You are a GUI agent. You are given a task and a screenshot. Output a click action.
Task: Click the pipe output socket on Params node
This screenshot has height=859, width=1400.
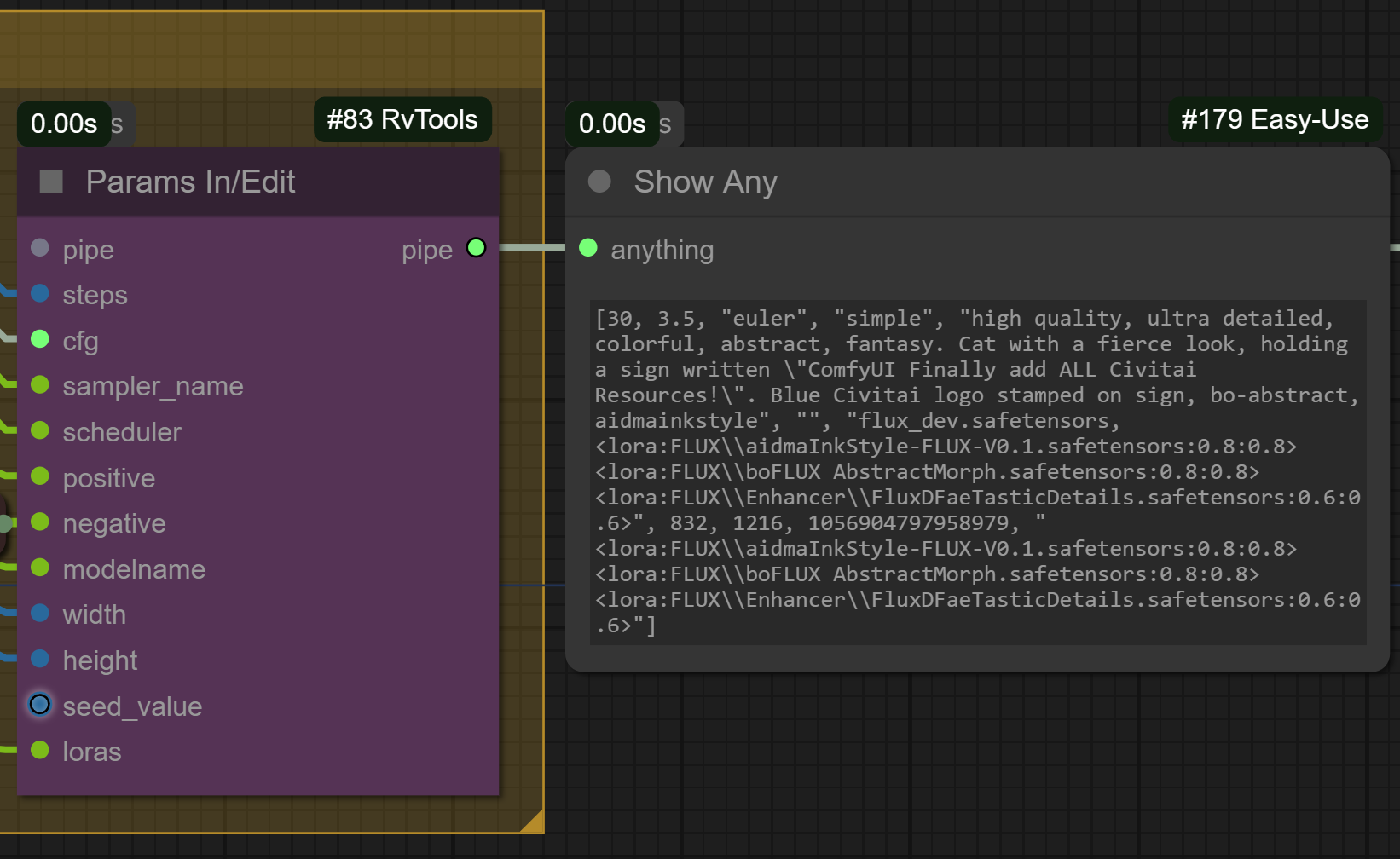pyautogui.click(x=476, y=248)
